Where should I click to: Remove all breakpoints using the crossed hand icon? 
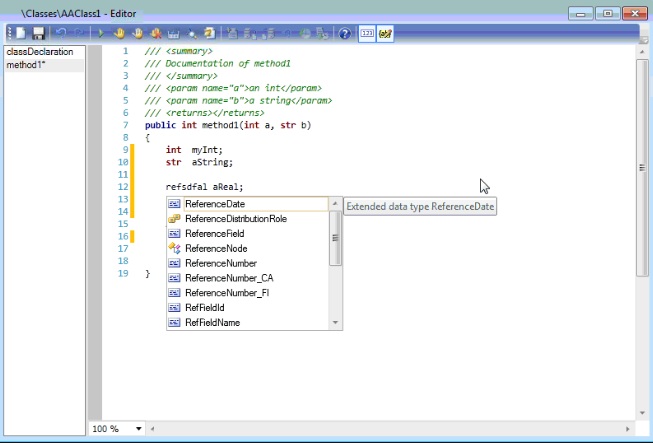coord(156,33)
